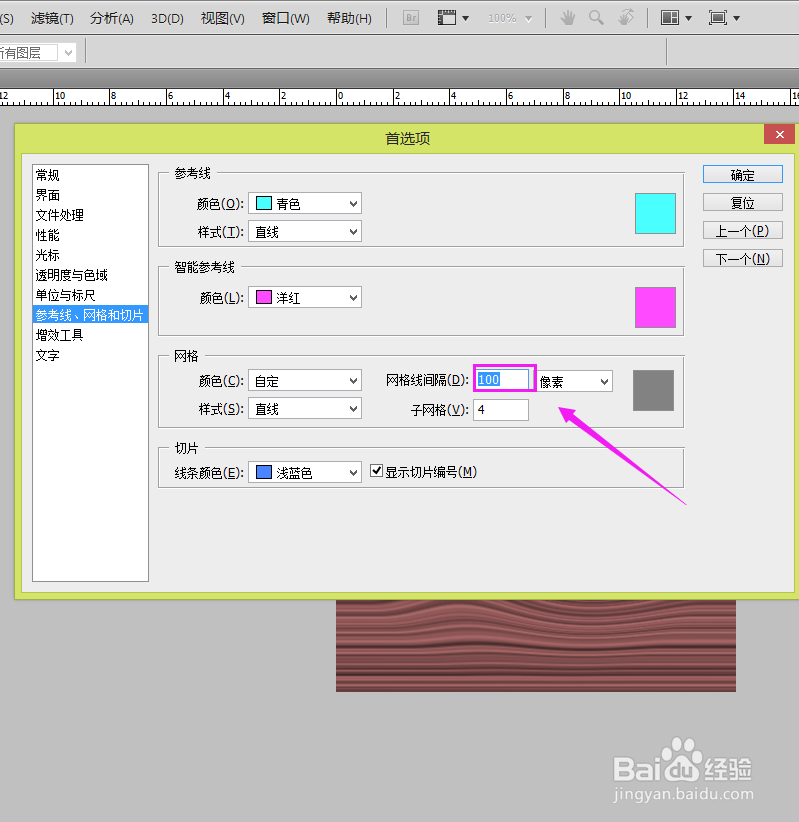
Task: Open the 帮助(H) menu
Action: (x=349, y=18)
